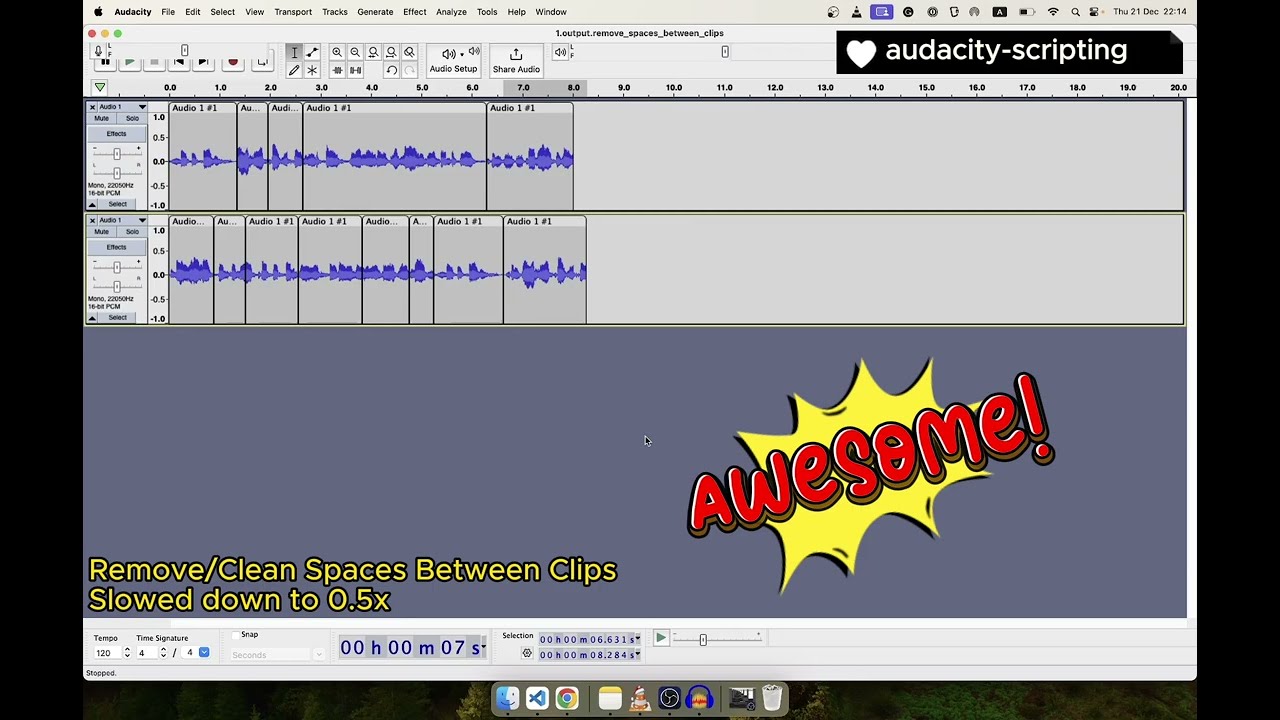Open Visual Studio Code from the Dock
Viewport: 1280px width, 720px height.
pyautogui.click(x=537, y=698)
